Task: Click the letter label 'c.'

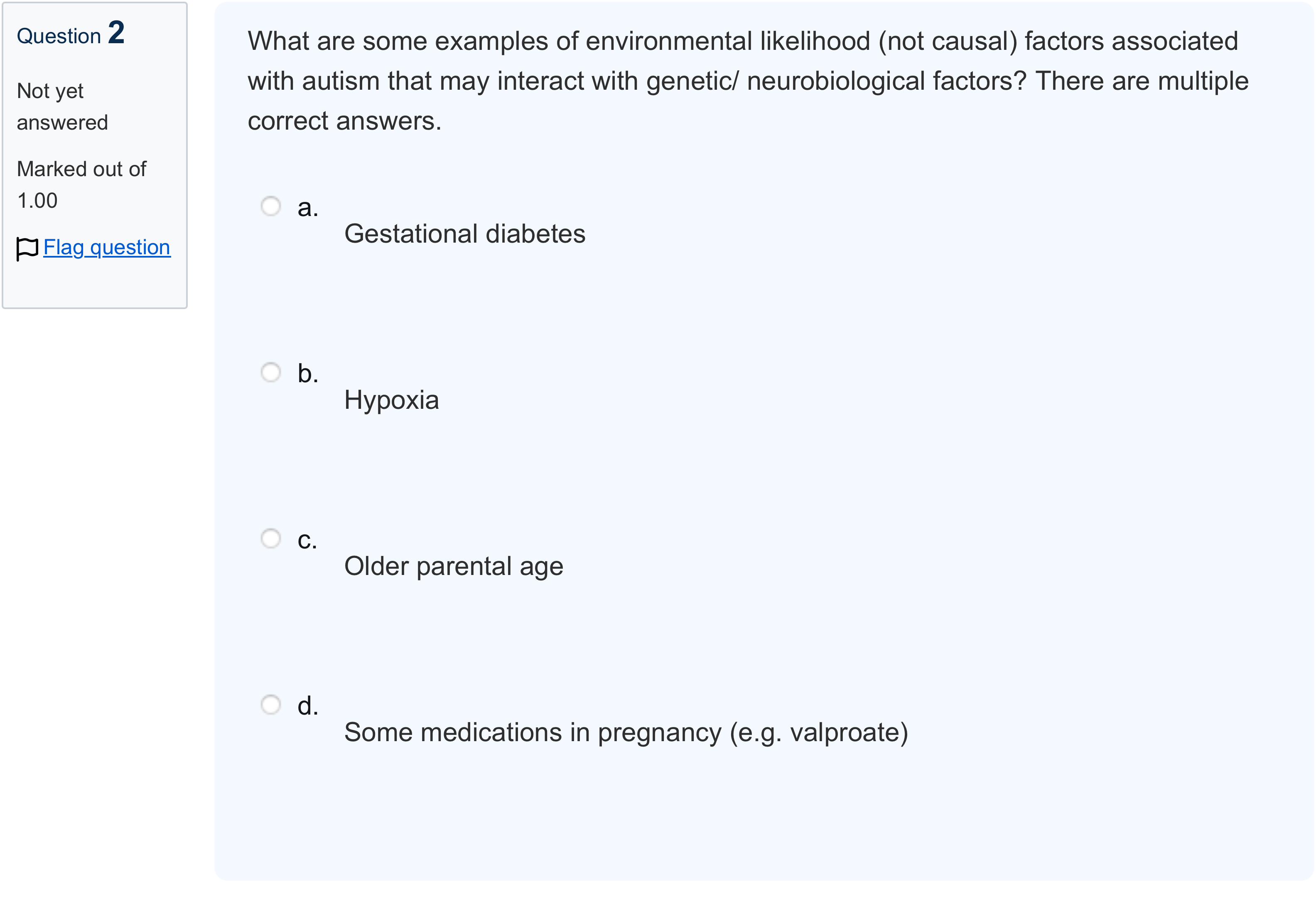Action: click(x=307, y=540)
